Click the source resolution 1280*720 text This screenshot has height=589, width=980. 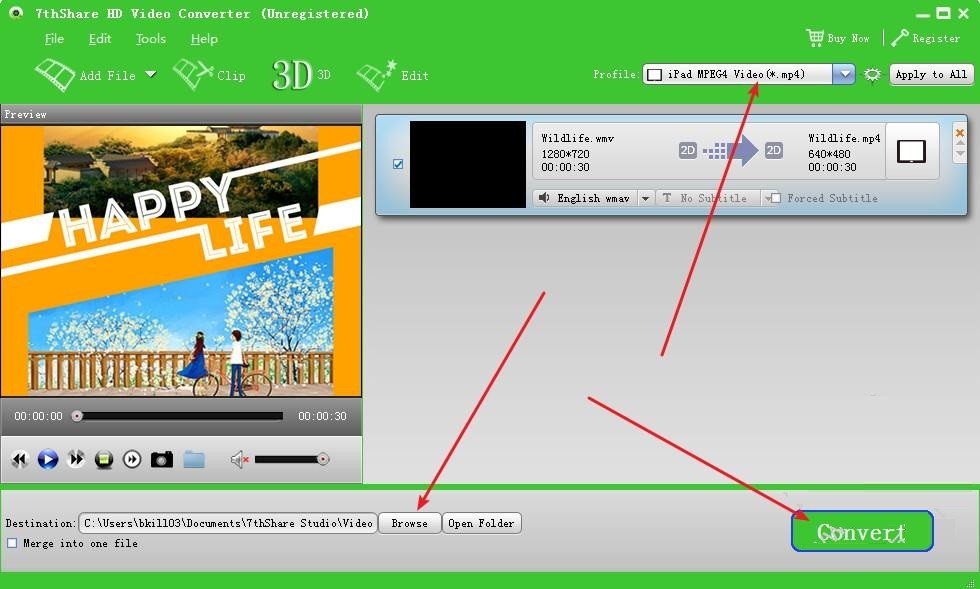point(565,154)
